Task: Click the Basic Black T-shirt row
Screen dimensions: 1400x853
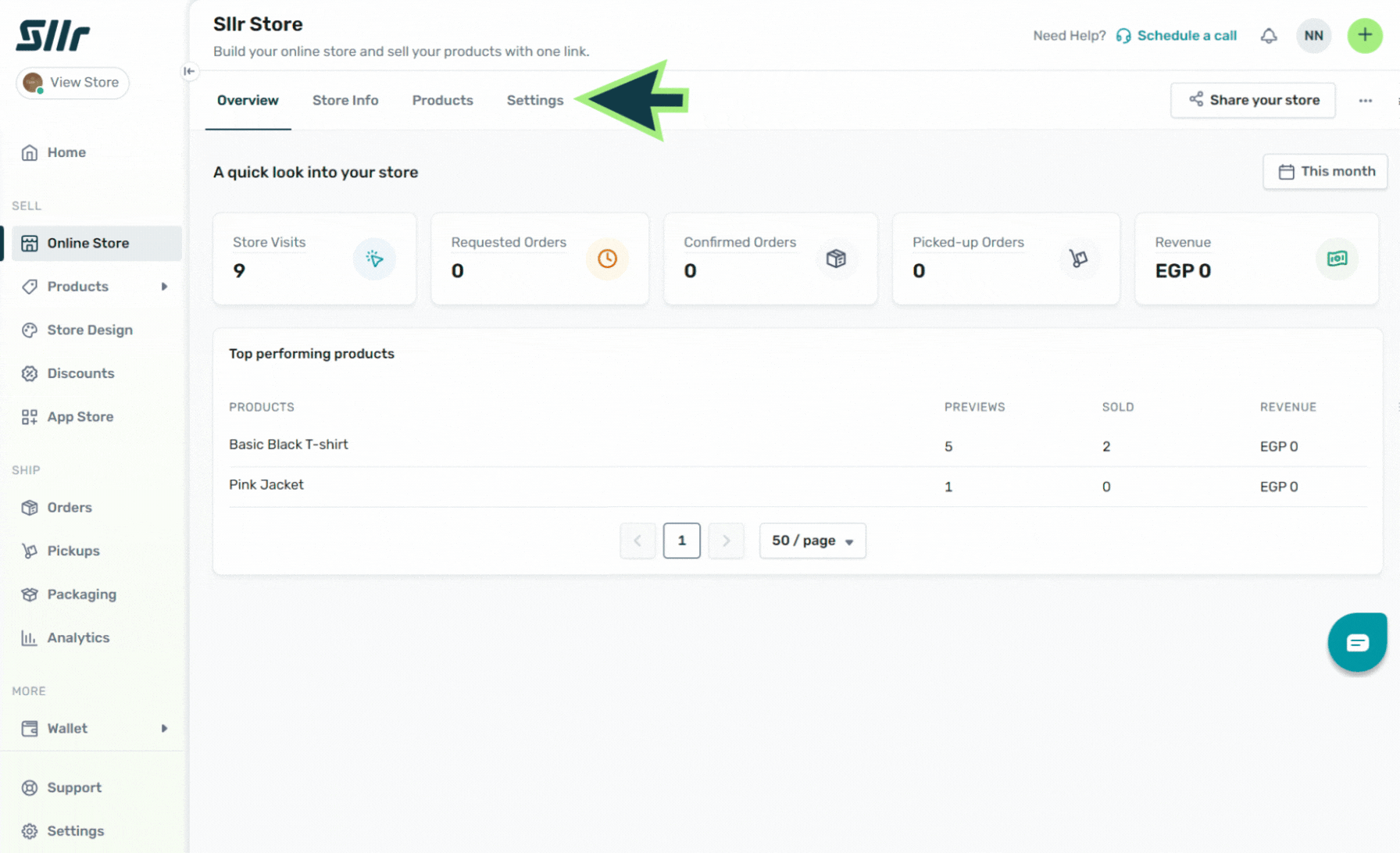Action: tap(798, 446)
